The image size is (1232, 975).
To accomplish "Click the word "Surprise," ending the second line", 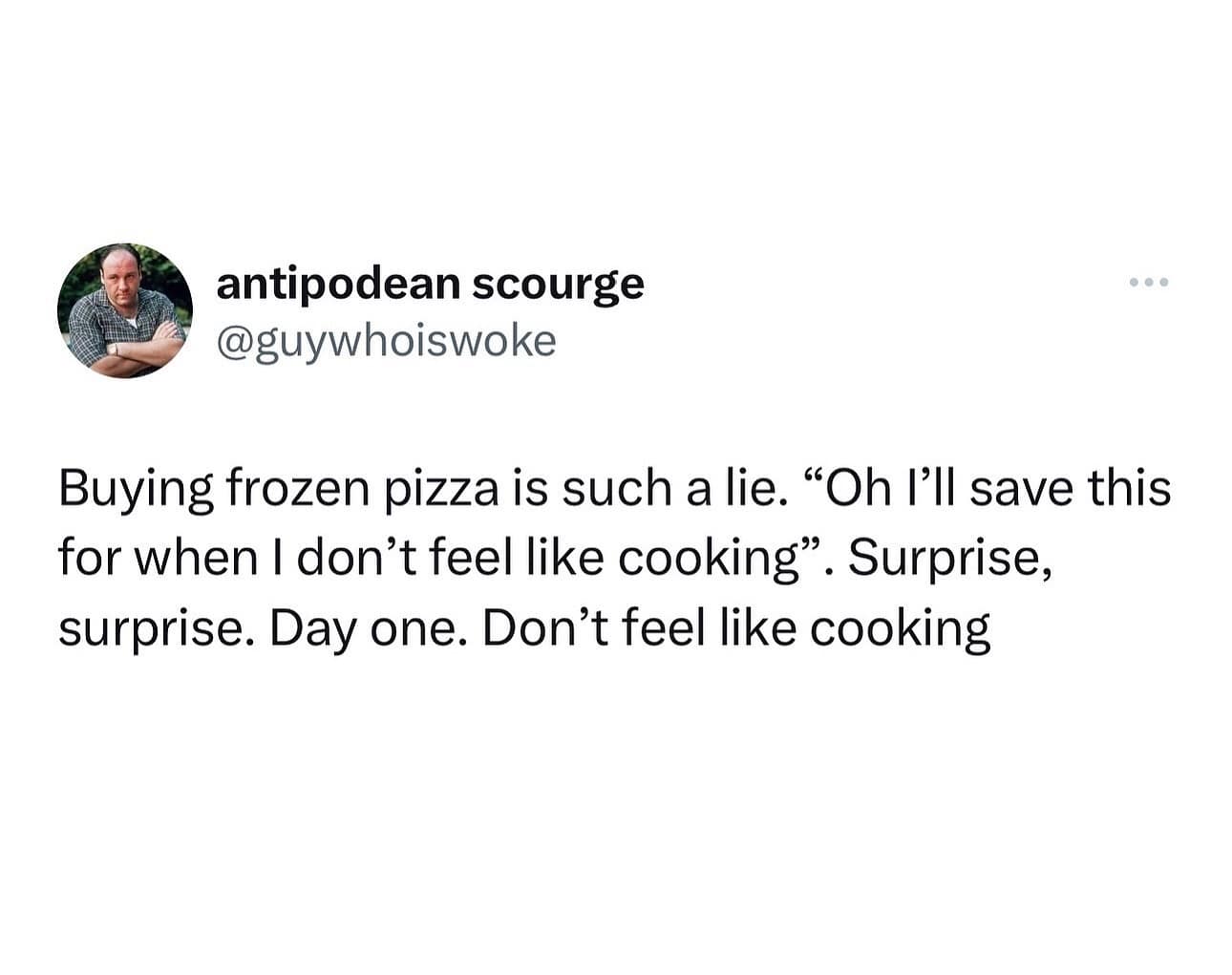I will (950, 558).
